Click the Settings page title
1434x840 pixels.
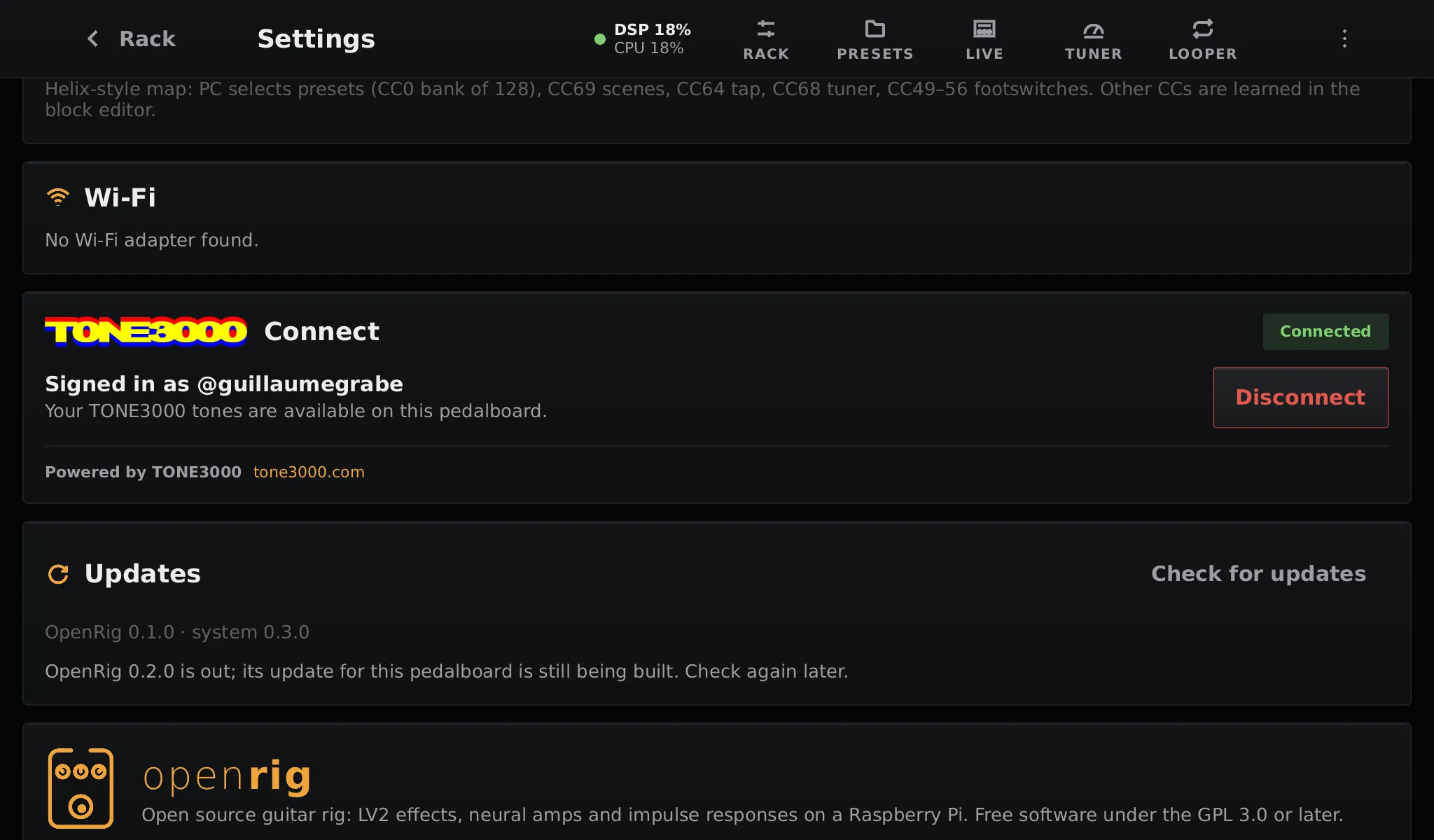pos(316,39)
